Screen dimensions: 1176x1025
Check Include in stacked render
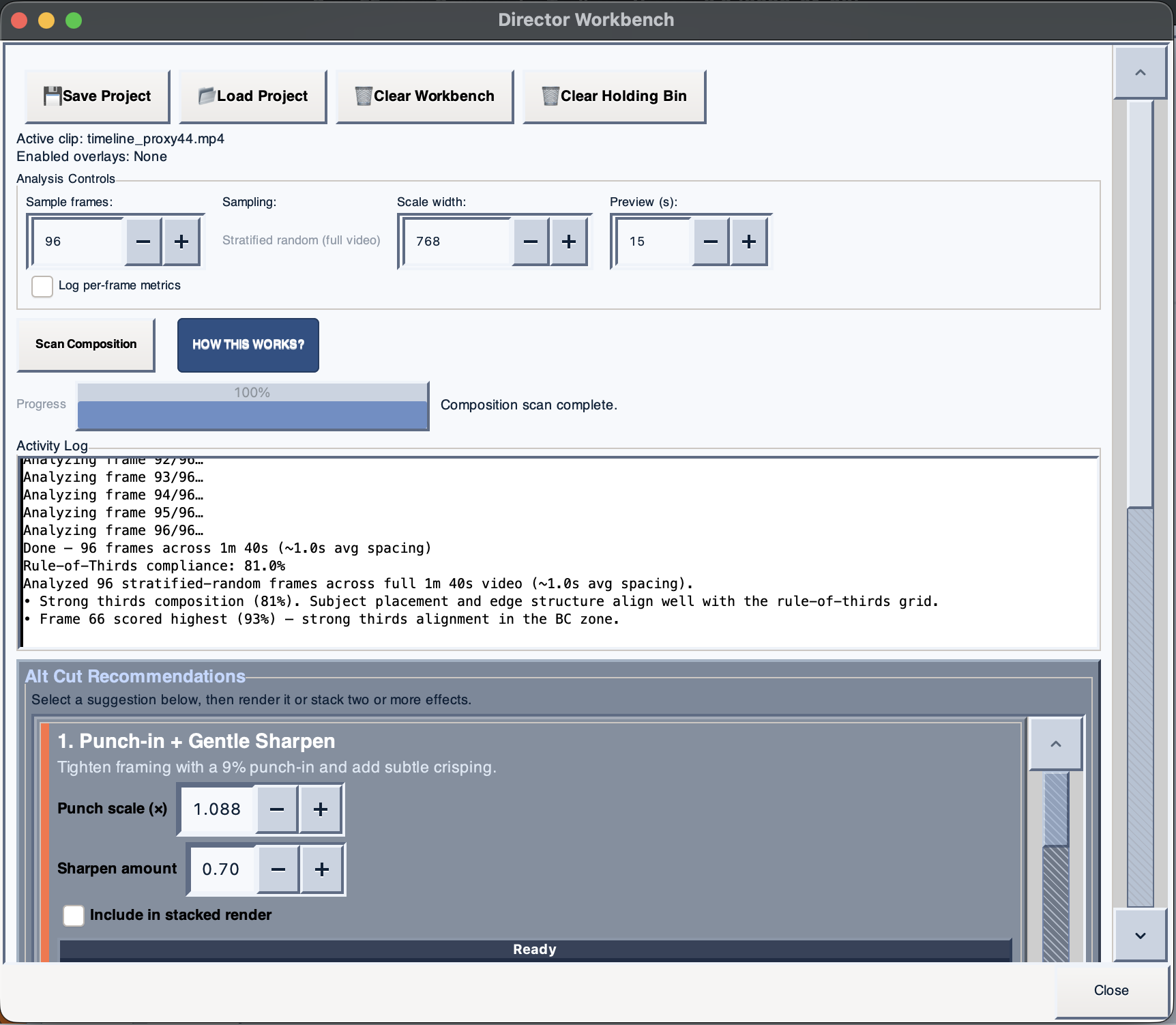point(74,915)
